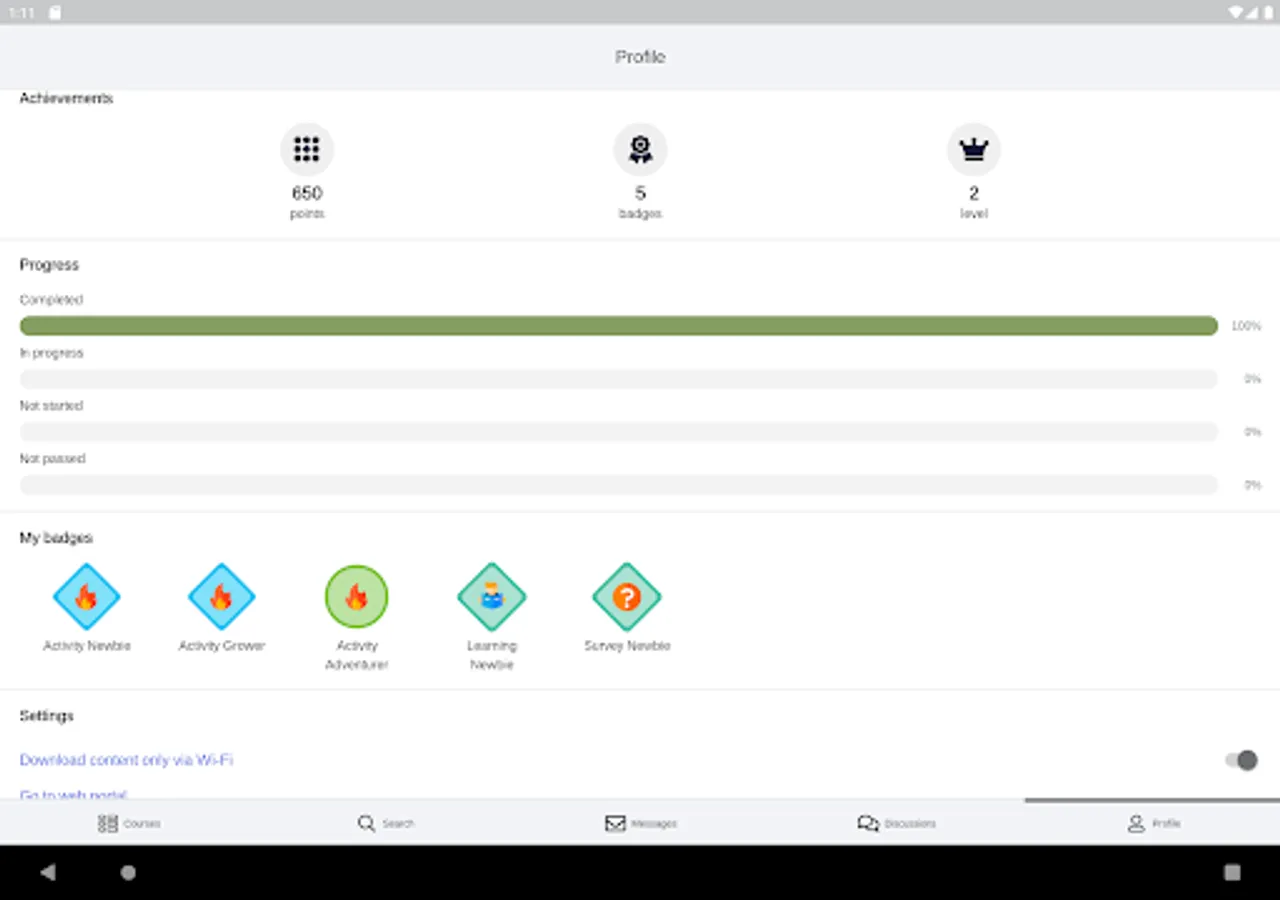Viewport: 1280px width, 900px height.
Task: Click the Settings heading
Action: [47, 716]
